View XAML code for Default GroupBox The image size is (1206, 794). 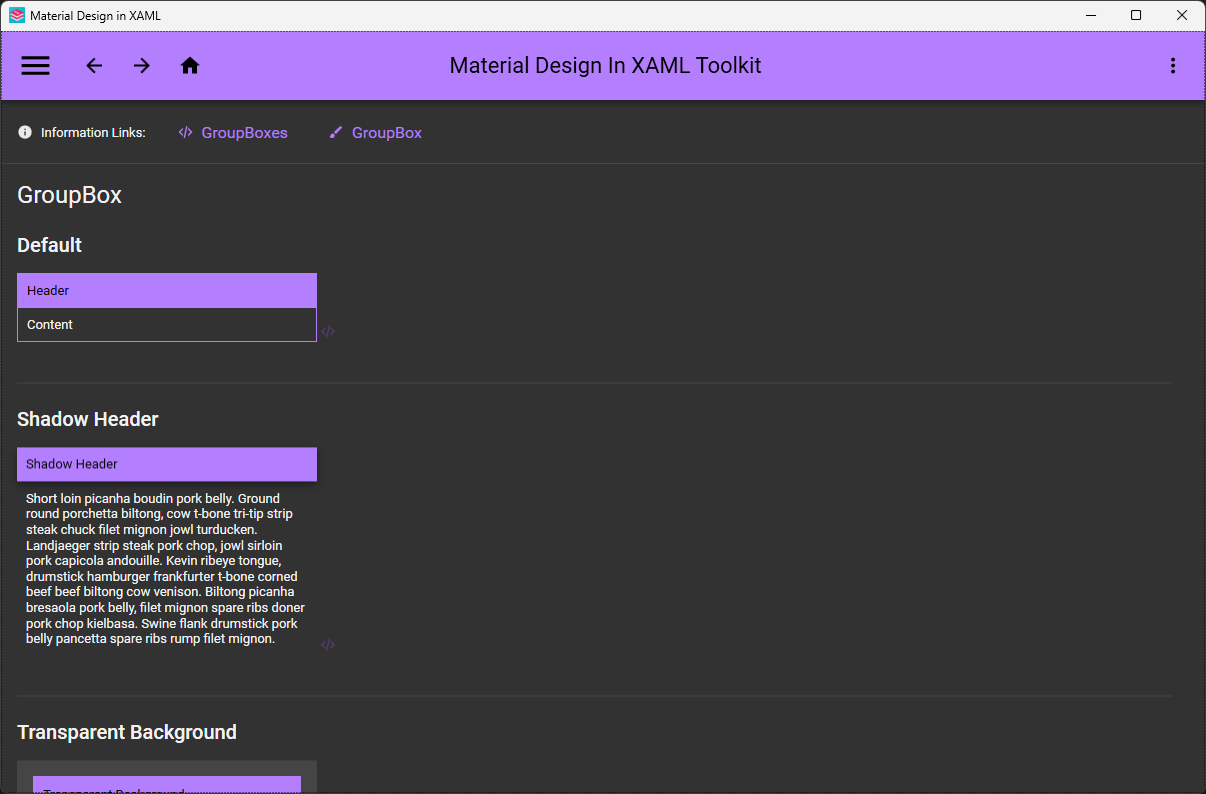click(x=328, y=332)
